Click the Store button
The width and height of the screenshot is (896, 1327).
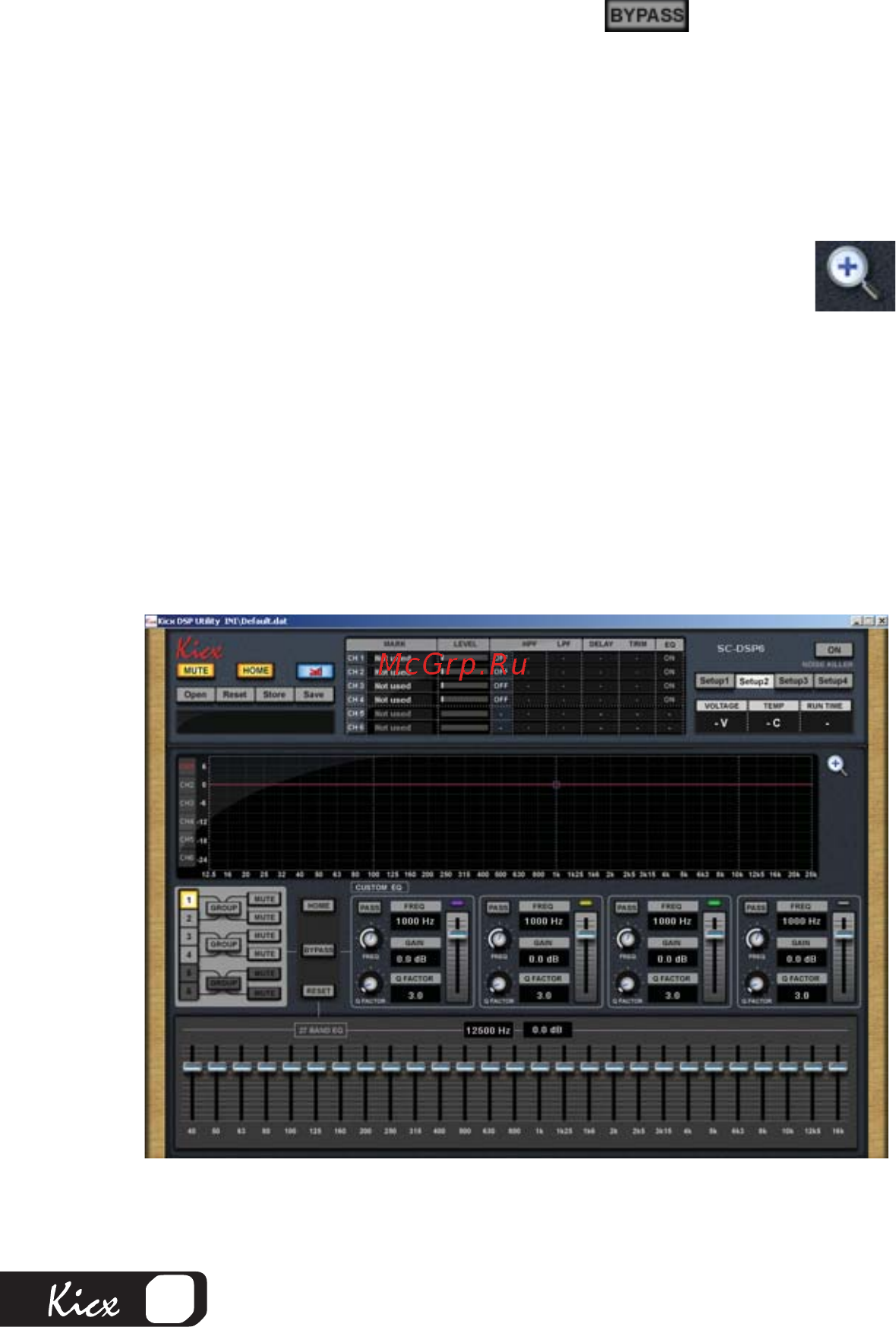(x=274, y=694)
